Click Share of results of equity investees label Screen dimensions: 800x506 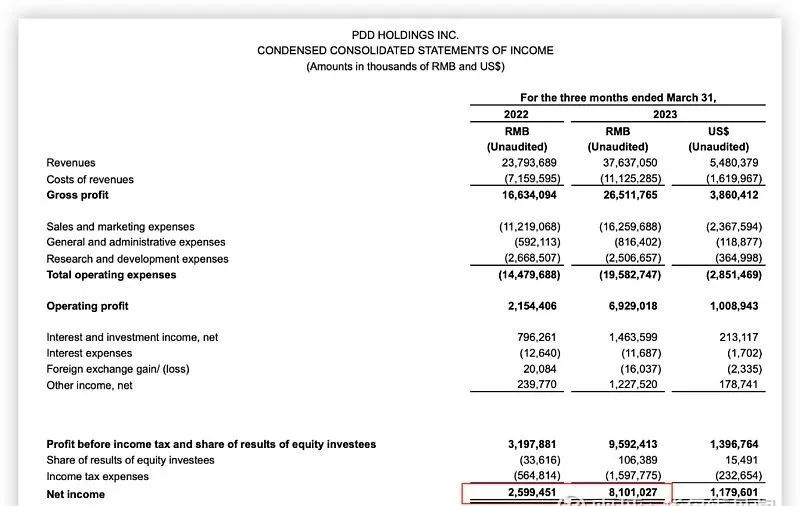(130, 460)
